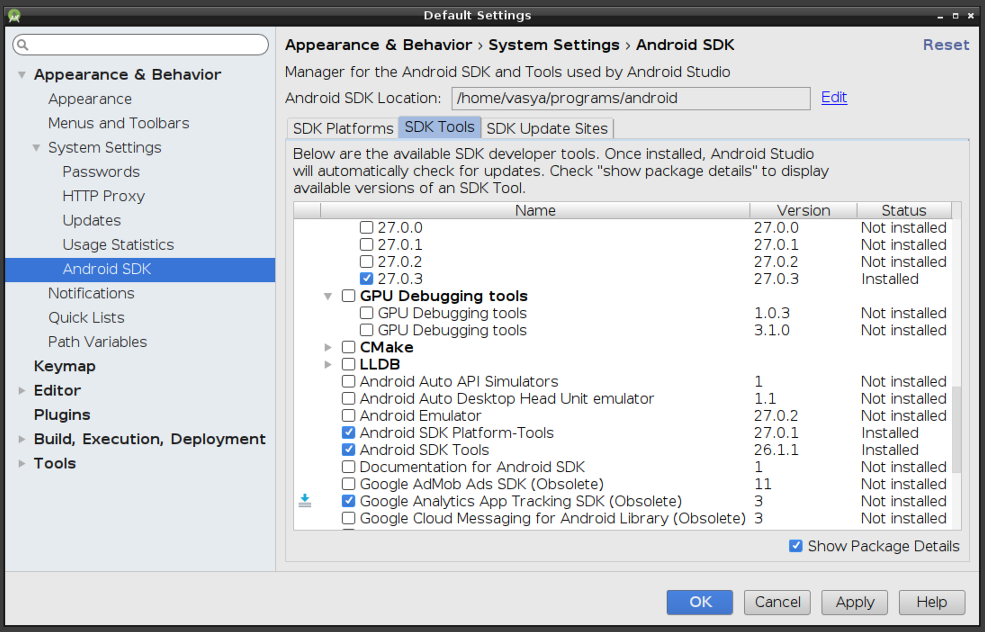Open Appearance settings page
The height and width of the screenshot is (632, 985).
coord(90,99)
